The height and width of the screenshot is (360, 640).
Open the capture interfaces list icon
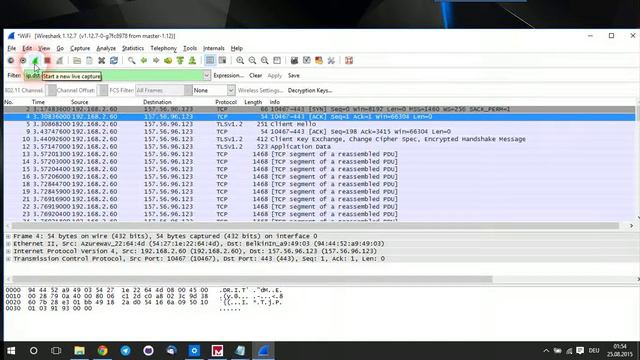(x=11, y=61)
